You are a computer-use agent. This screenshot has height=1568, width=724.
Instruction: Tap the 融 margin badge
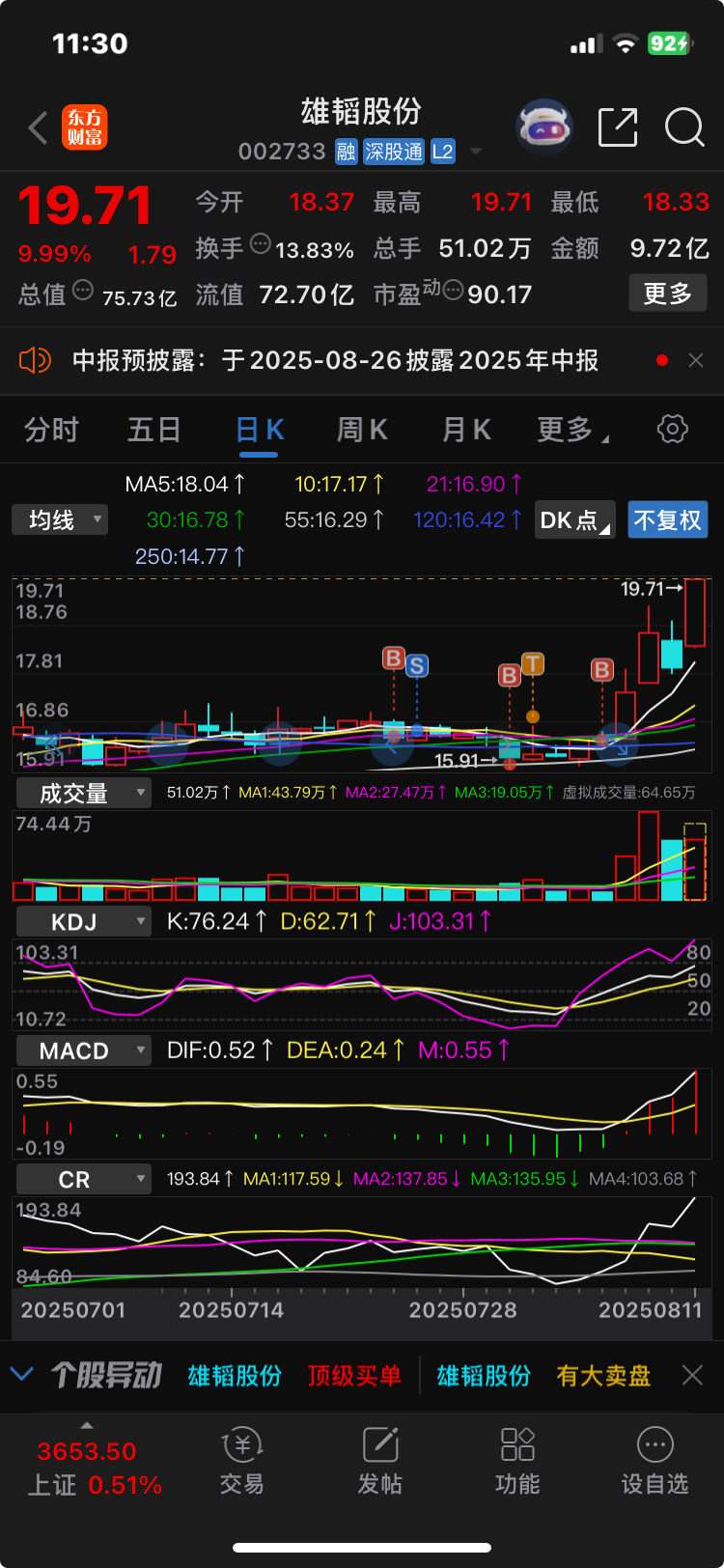tap(347, 152)
